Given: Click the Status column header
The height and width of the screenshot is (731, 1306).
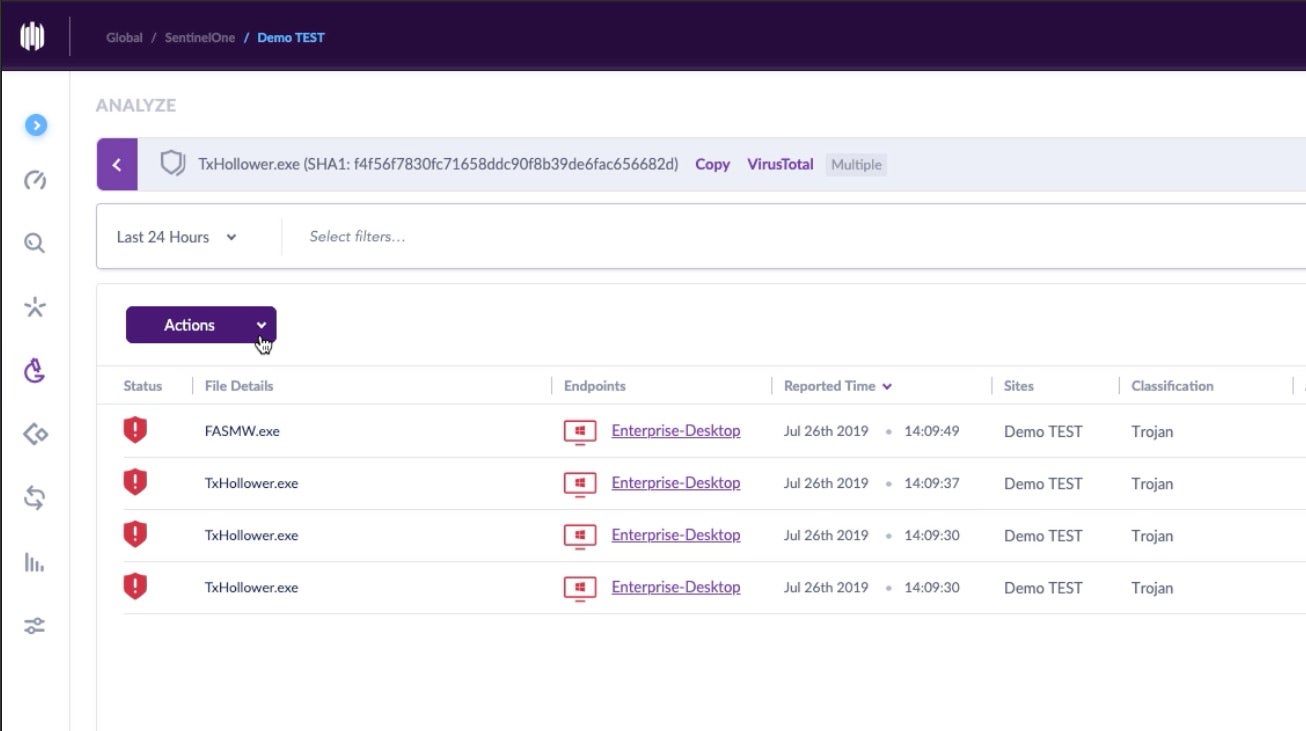Looking at the screenshot, I should 143,386.
